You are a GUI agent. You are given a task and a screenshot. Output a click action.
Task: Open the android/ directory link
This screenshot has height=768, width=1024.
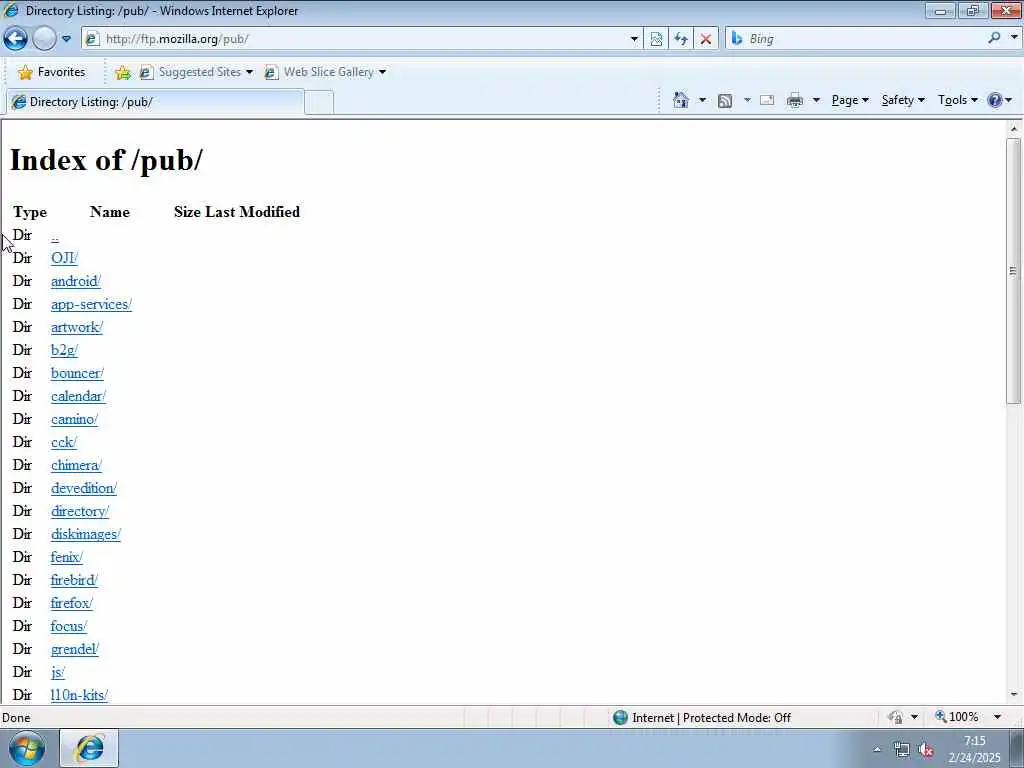pos(76,281)
